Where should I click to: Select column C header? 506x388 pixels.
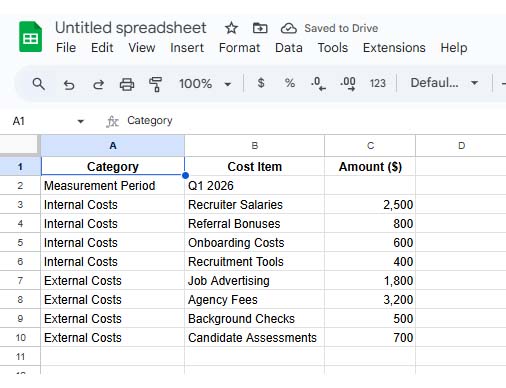370,146
